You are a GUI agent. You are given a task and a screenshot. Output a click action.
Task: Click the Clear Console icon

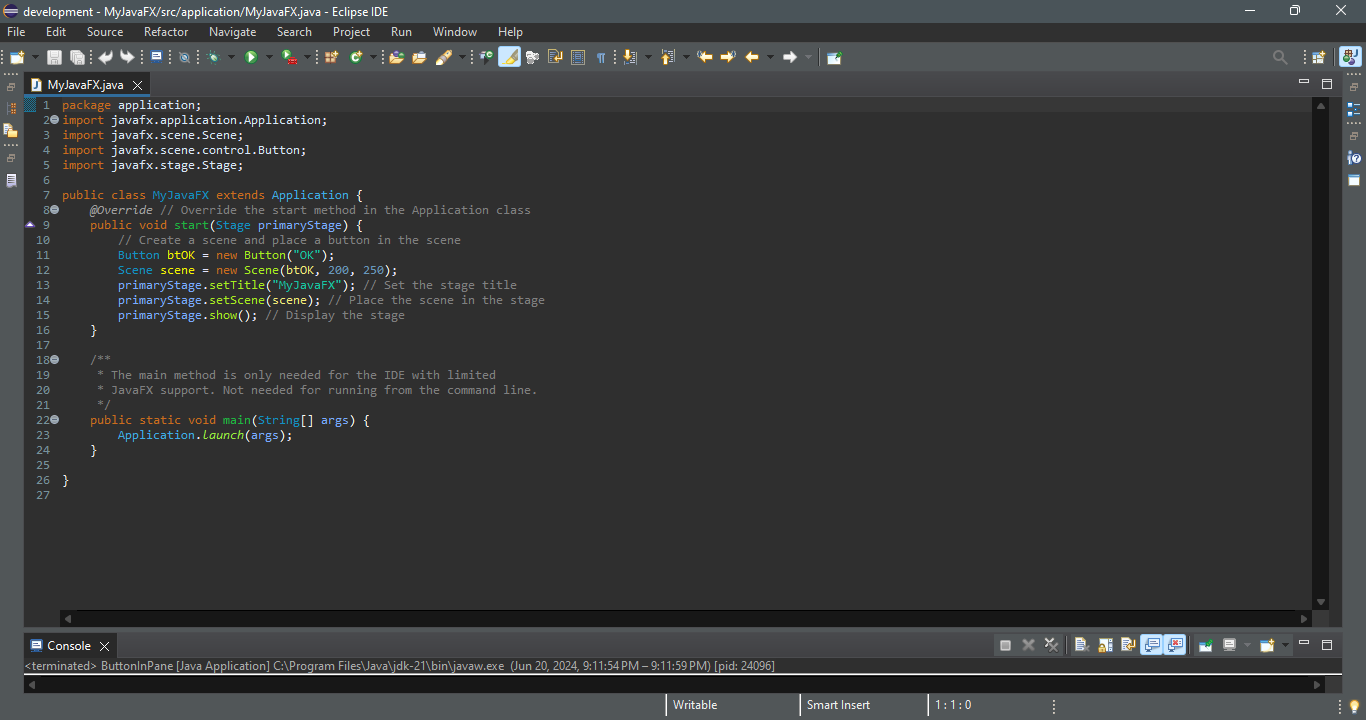point(1081,645)
